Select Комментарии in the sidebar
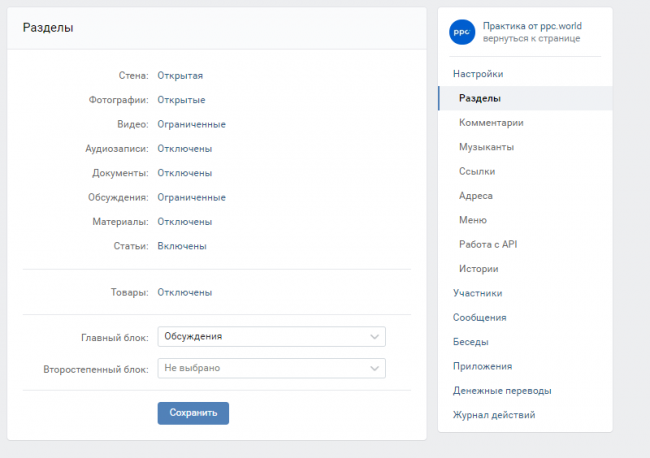 491,123
